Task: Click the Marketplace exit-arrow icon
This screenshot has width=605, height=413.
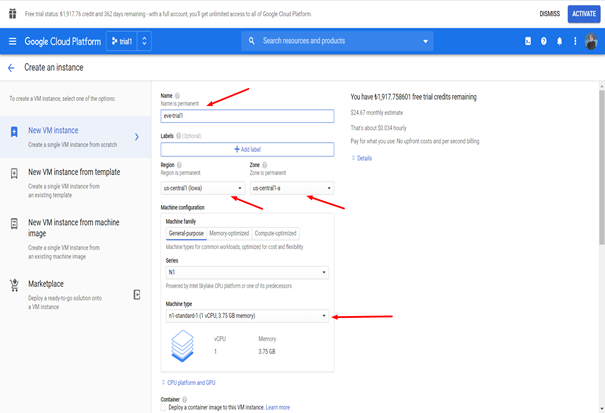Action: 137,295
